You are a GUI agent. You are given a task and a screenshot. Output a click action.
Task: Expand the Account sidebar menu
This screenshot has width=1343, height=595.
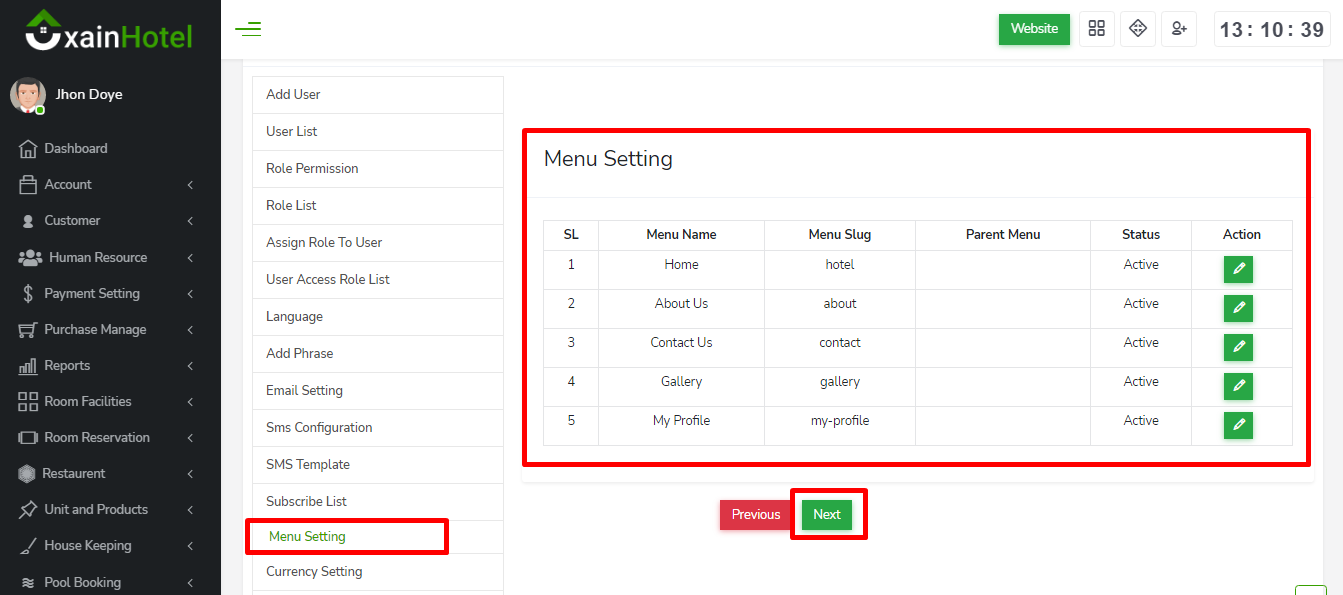click(105, 185)
